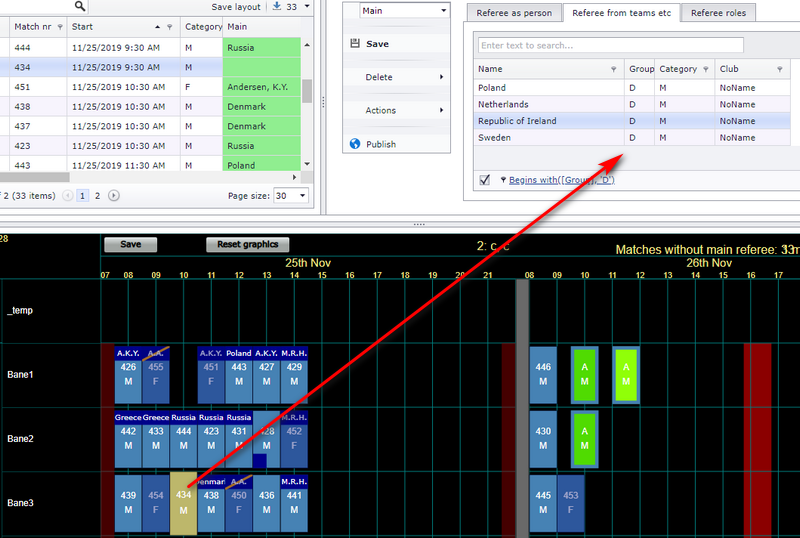Click match 455 block on Bane1
This screenshot has width=800, height=538.
(156, 375)
